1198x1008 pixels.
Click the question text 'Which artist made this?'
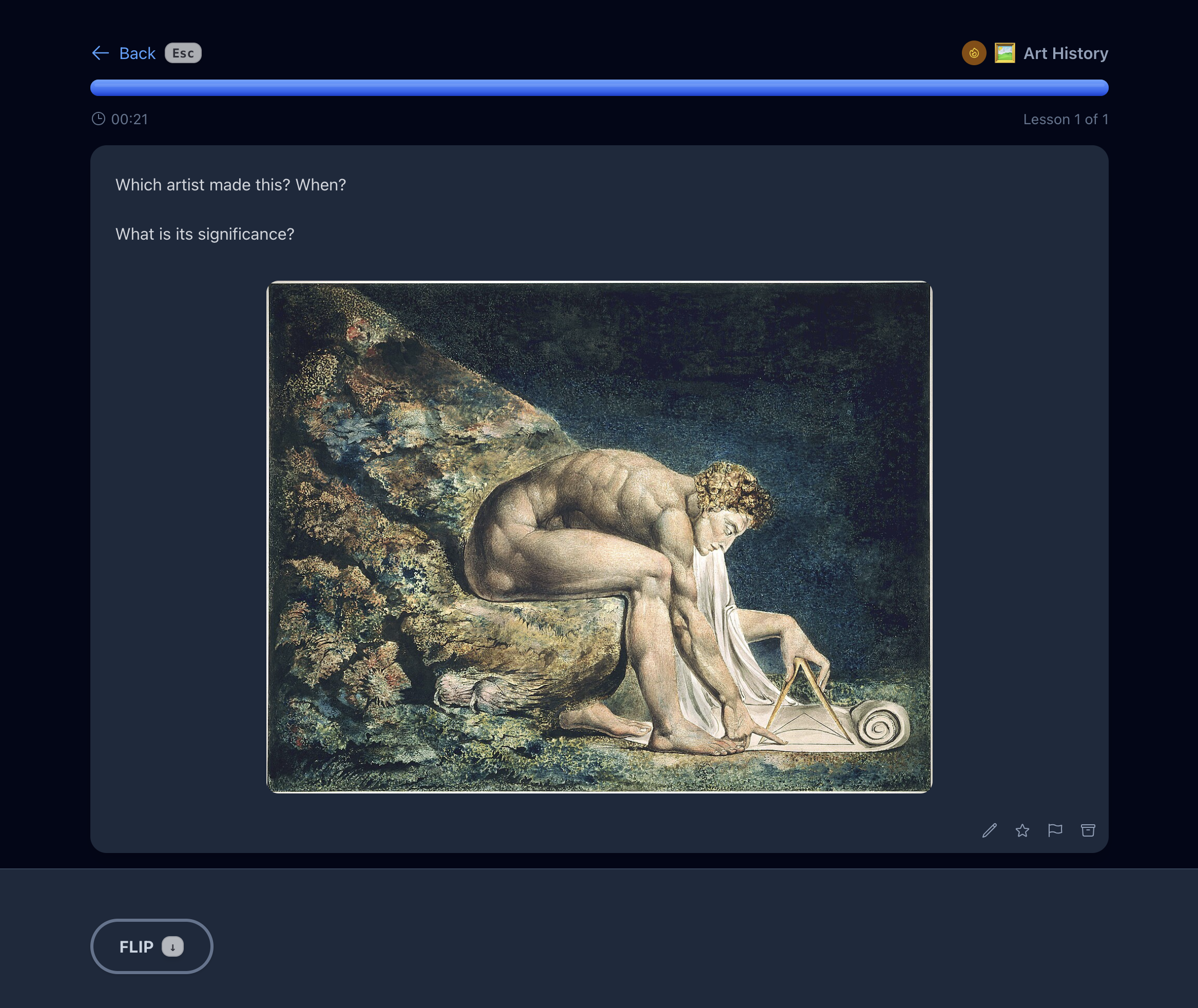coord(230,184)
